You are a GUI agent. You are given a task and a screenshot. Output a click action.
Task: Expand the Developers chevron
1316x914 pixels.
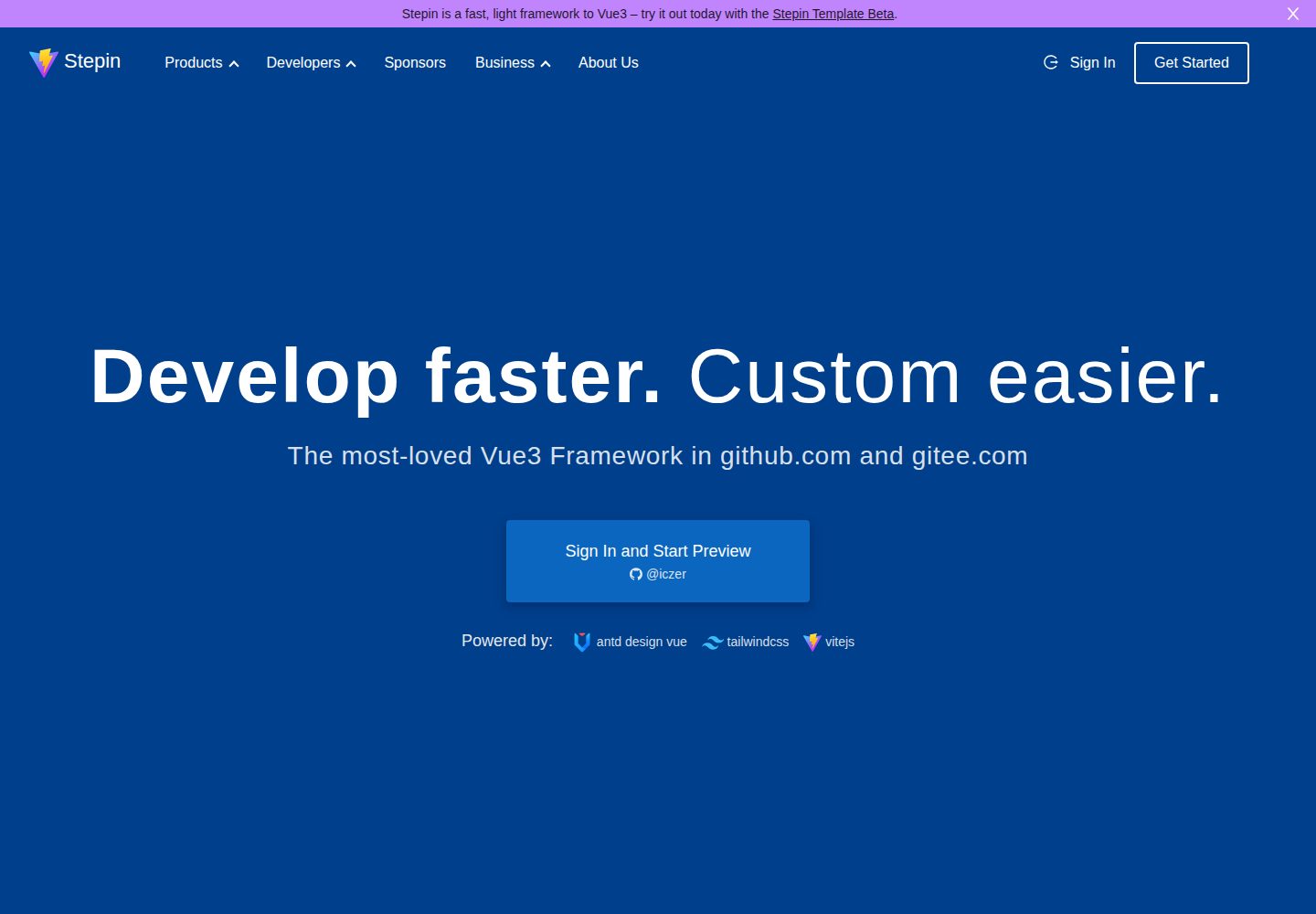tap(351, 63)
